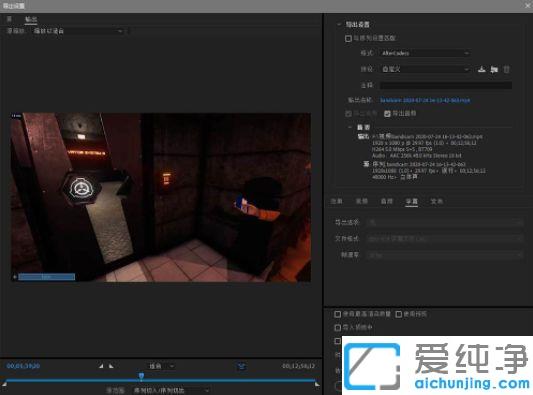Select the underlined captions tab
Viewport: 533px width, 395px height.
click(x=411, y=201)
